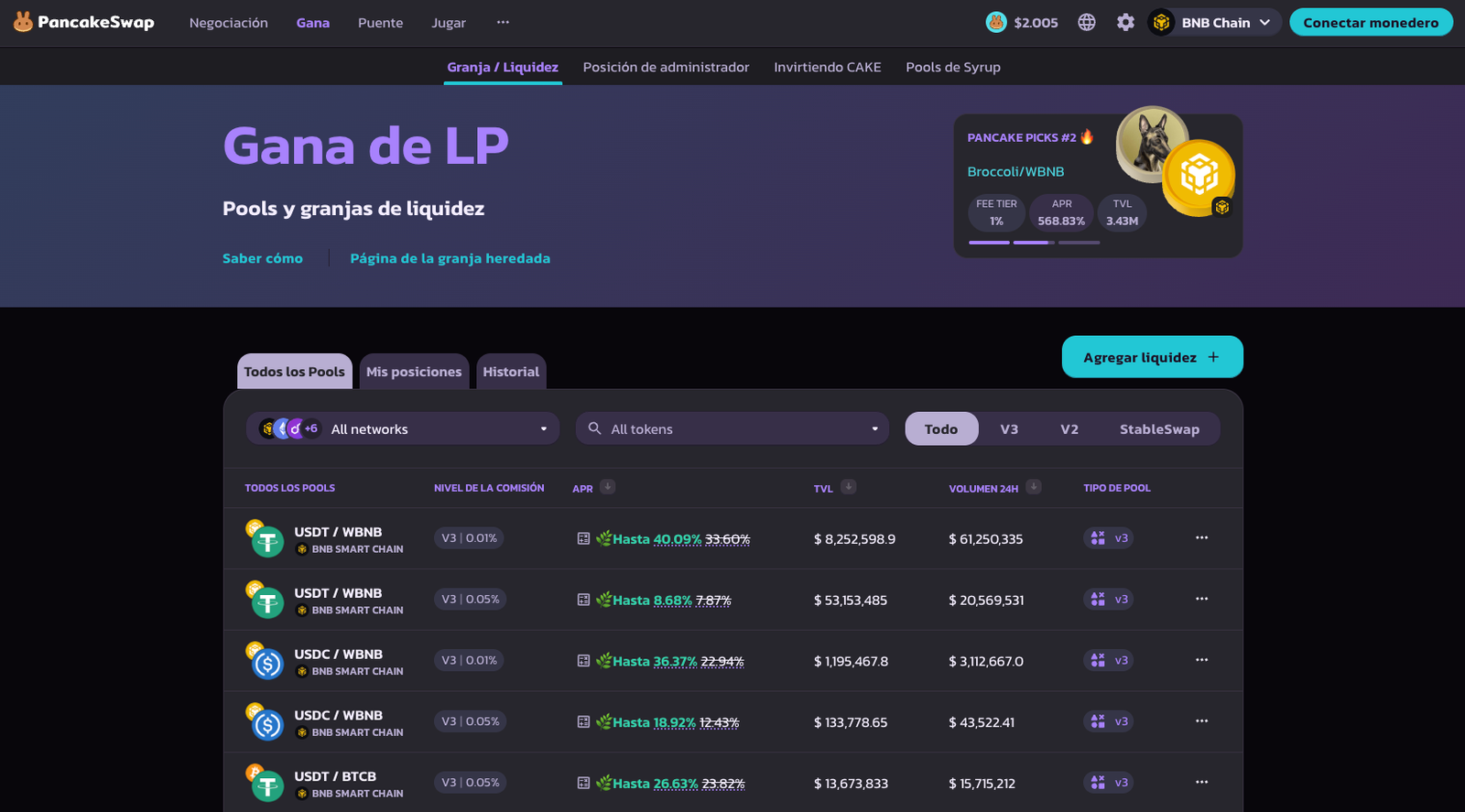This screenshot has width=1465, height=812.
Task: Switch to Invirtiendo CAKE tab
Action: coord(828,67)
